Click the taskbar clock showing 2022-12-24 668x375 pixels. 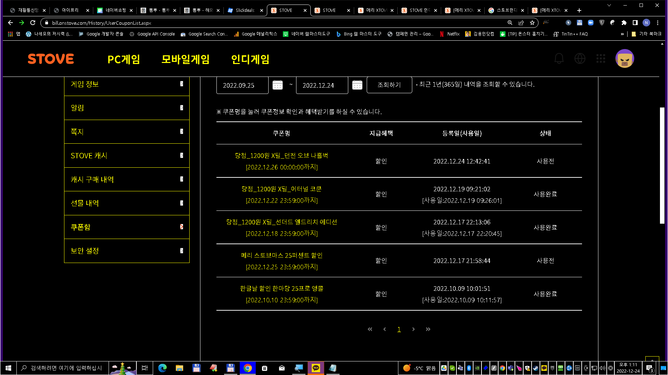click(628, 368)
